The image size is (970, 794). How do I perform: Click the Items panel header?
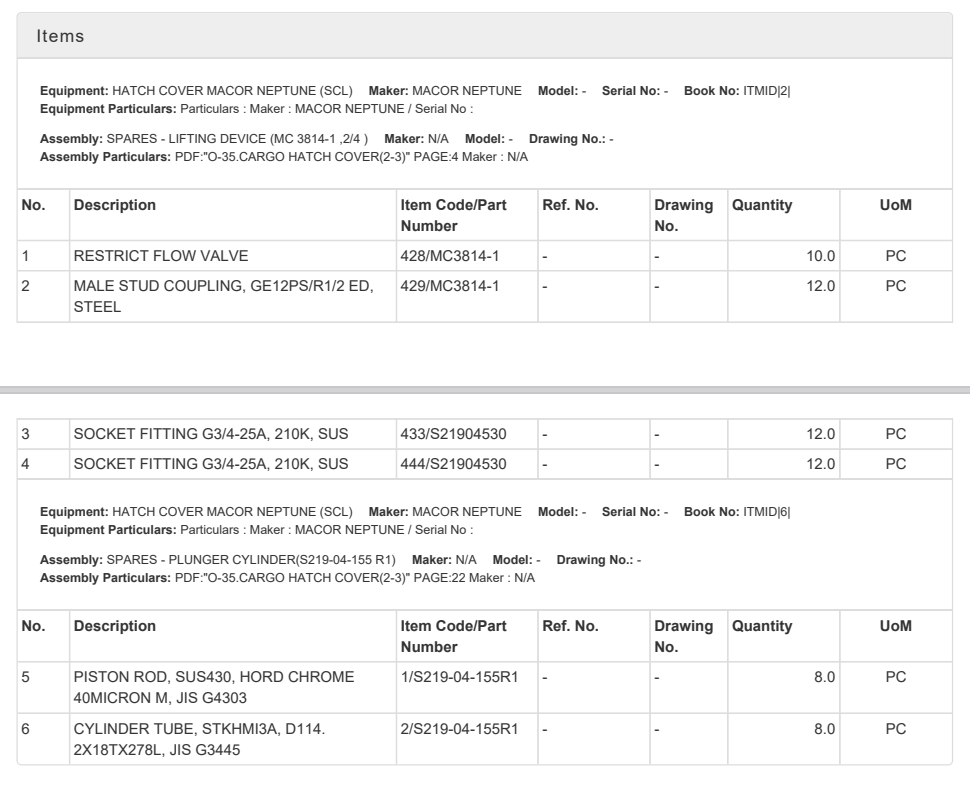click(x=60, y=36)
